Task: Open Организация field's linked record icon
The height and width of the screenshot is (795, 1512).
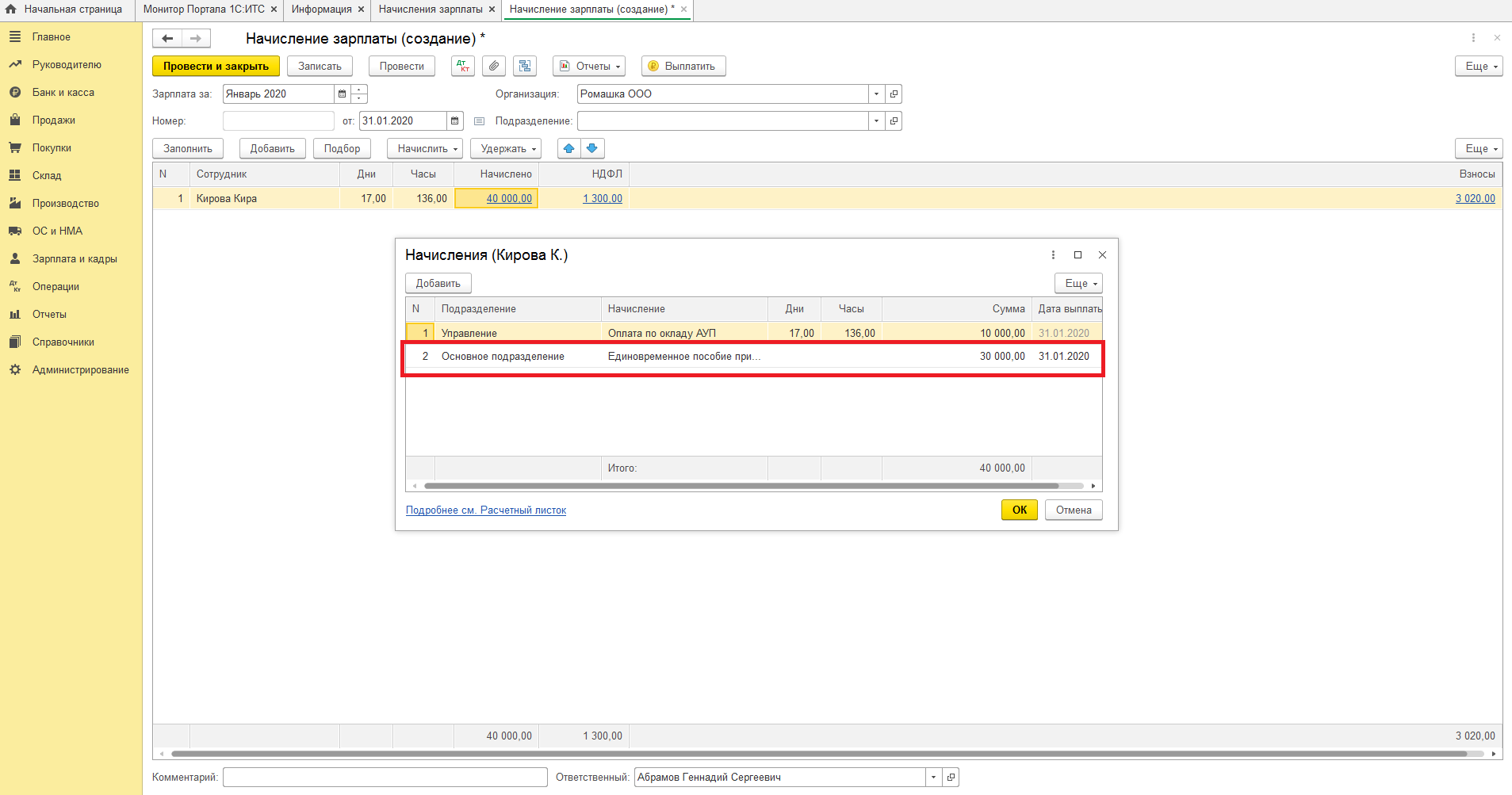Action: point(894,94)
